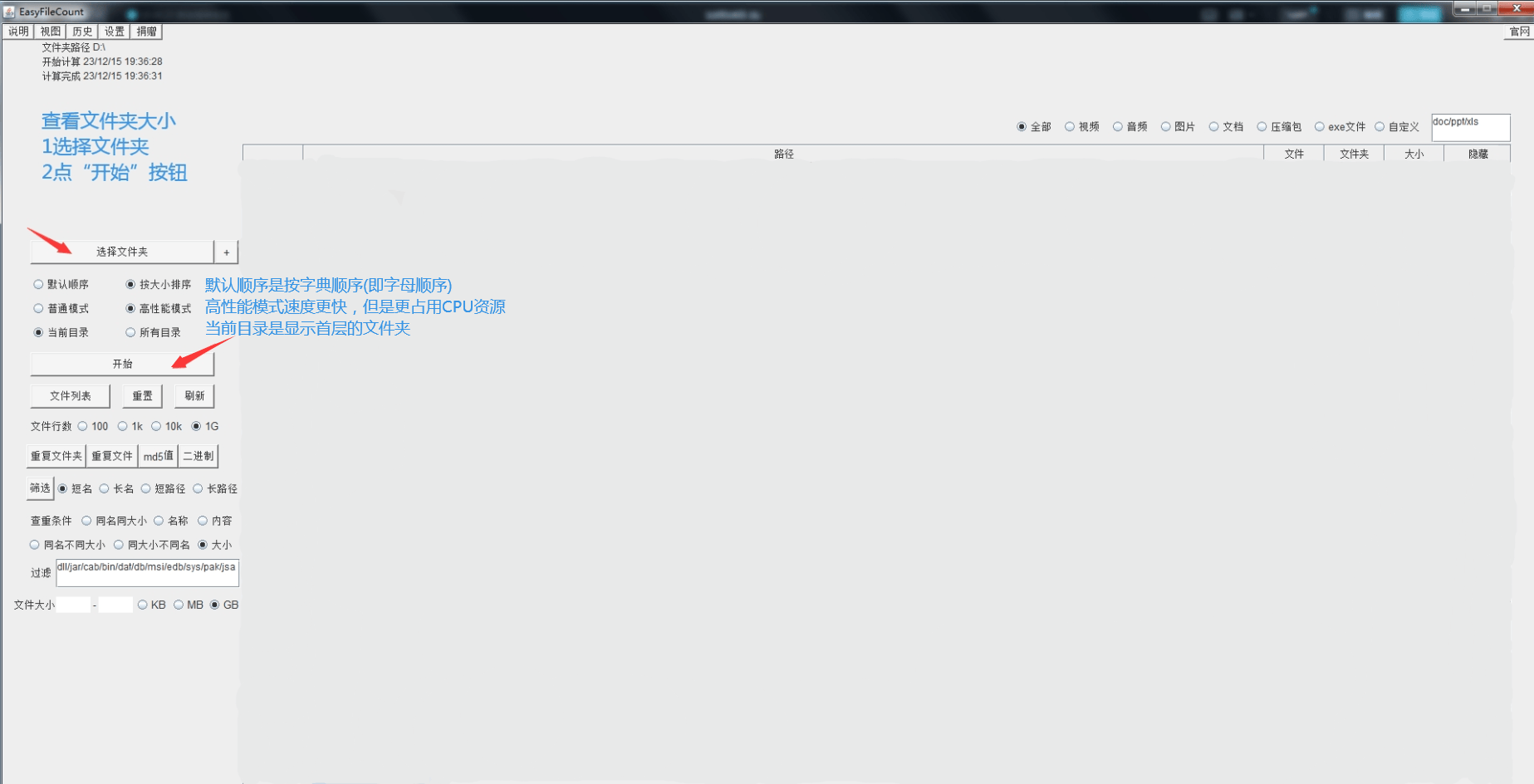Click the custom doc/ppt/xls input box
Screen dimensions: 1534x784
click(x=1470, y=127)
